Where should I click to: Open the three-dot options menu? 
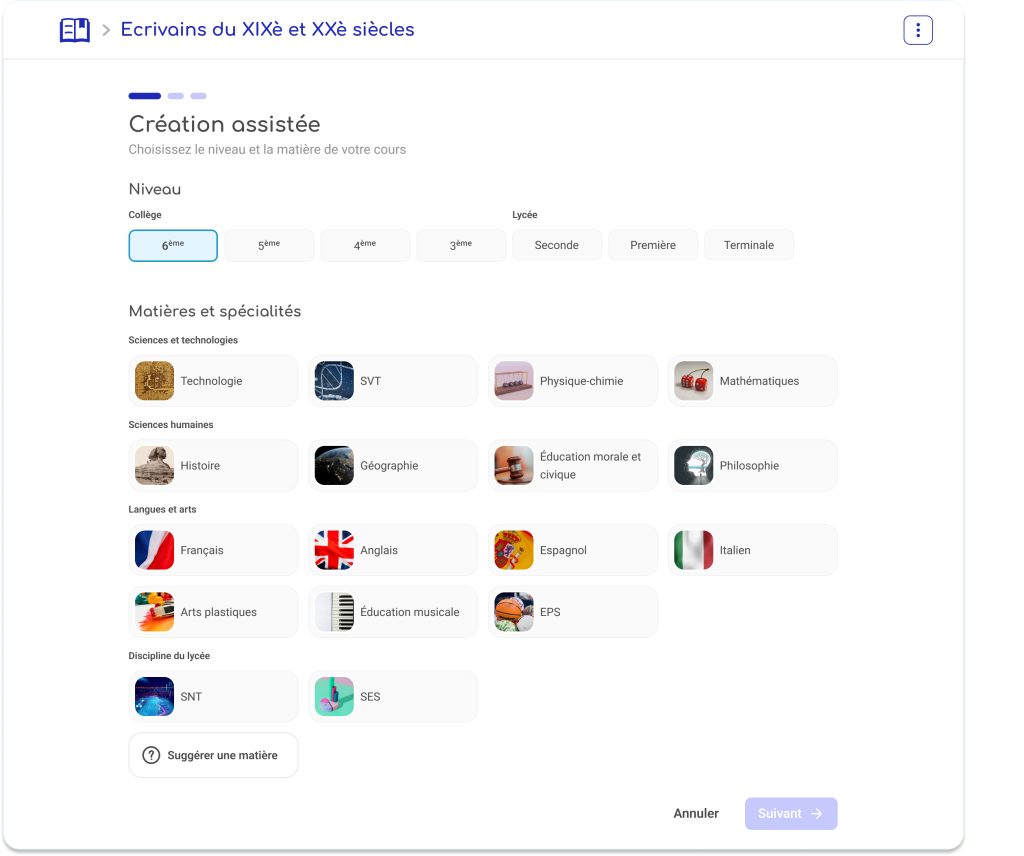pyautogui.click(x=917, y=30)
